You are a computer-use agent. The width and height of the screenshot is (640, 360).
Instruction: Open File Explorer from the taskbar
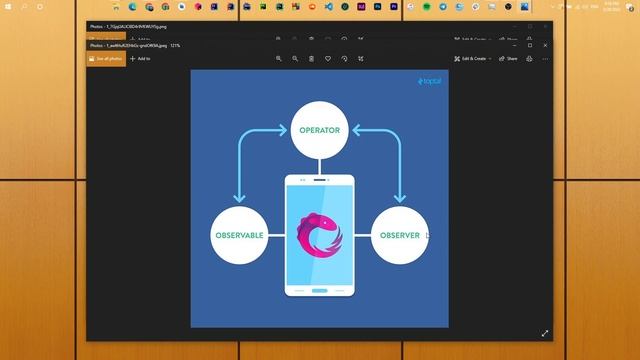pos(116,7)
